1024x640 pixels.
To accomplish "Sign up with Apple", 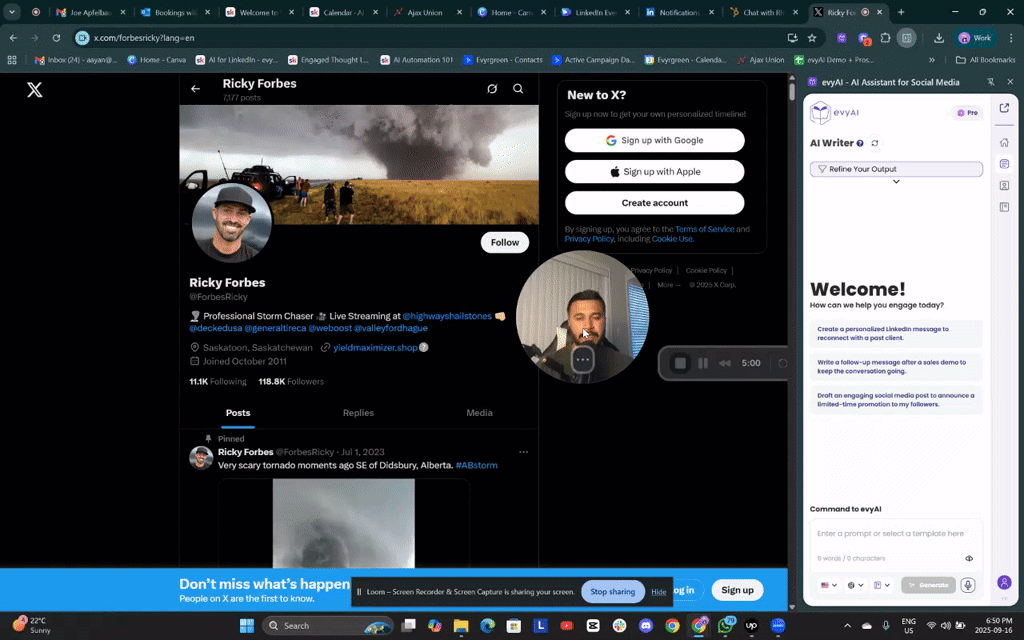I will (654, 172).
